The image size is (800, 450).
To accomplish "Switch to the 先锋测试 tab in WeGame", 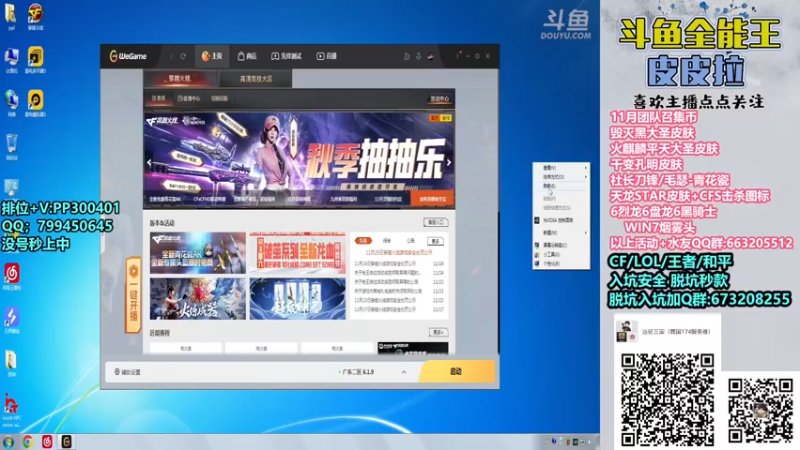I will [x=286, y=56].
